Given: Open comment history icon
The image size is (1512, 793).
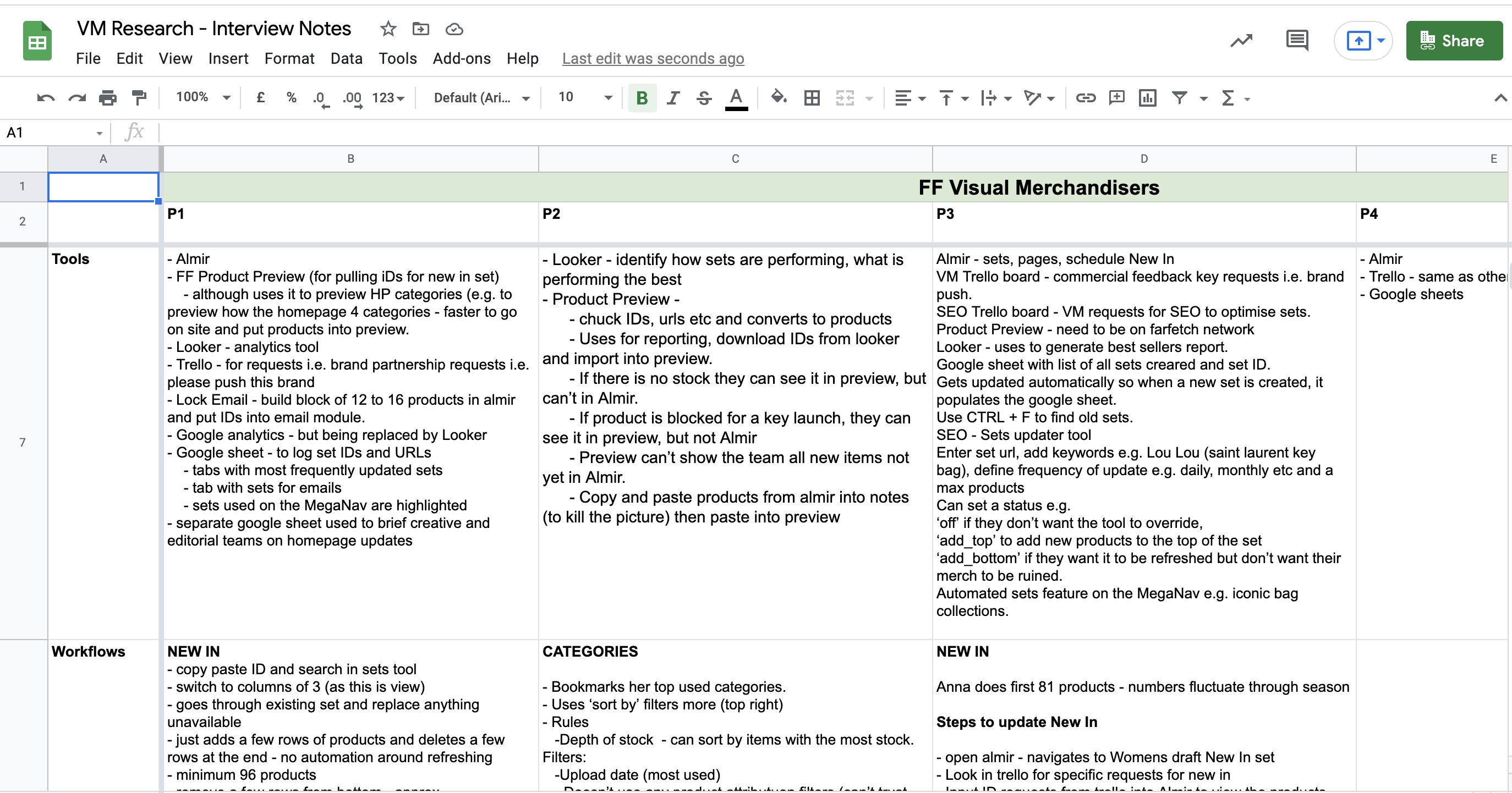Looking at the screenshot, I should (x=1296, y=41).
